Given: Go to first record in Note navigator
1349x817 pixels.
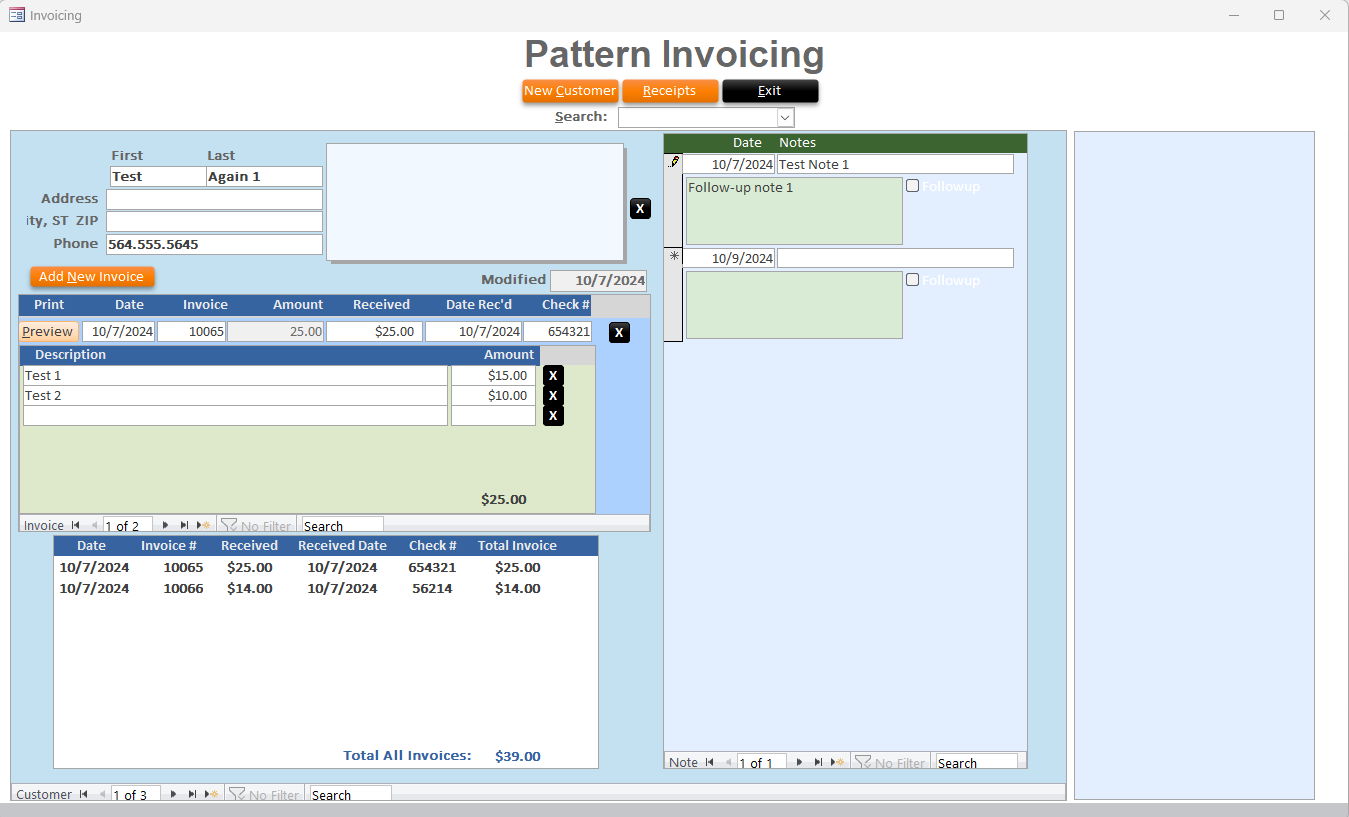Looking at the screenshot, I should 709,762.
